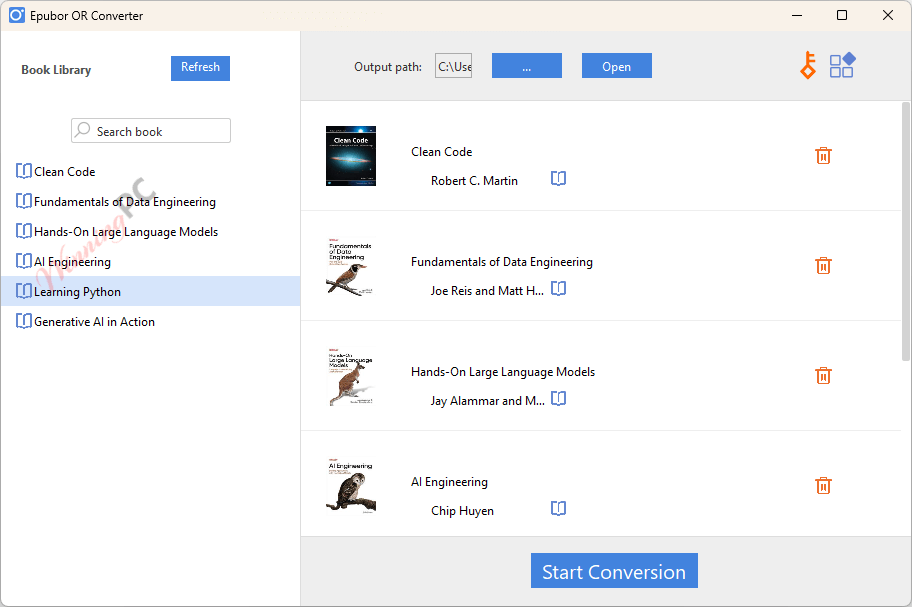This screenshot has height=607, width=912.
Task: Click the Epubor app logo in title bar
Action: [x=17, y=15]
